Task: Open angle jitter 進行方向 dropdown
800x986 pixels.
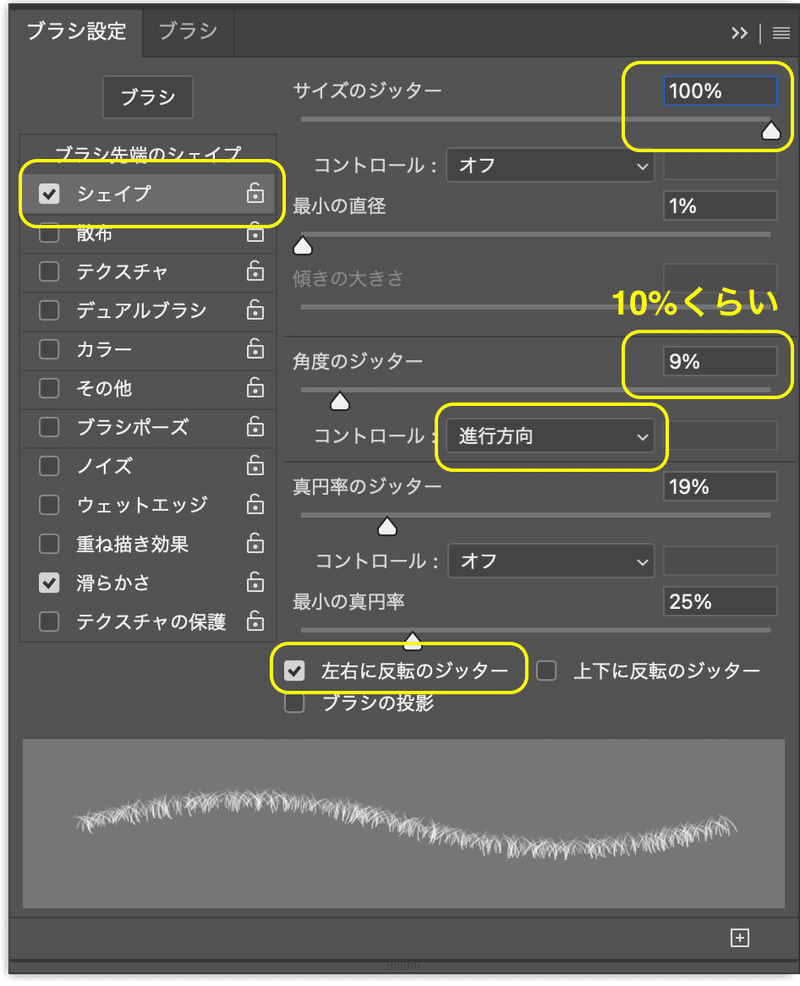Action: [550, 436]
